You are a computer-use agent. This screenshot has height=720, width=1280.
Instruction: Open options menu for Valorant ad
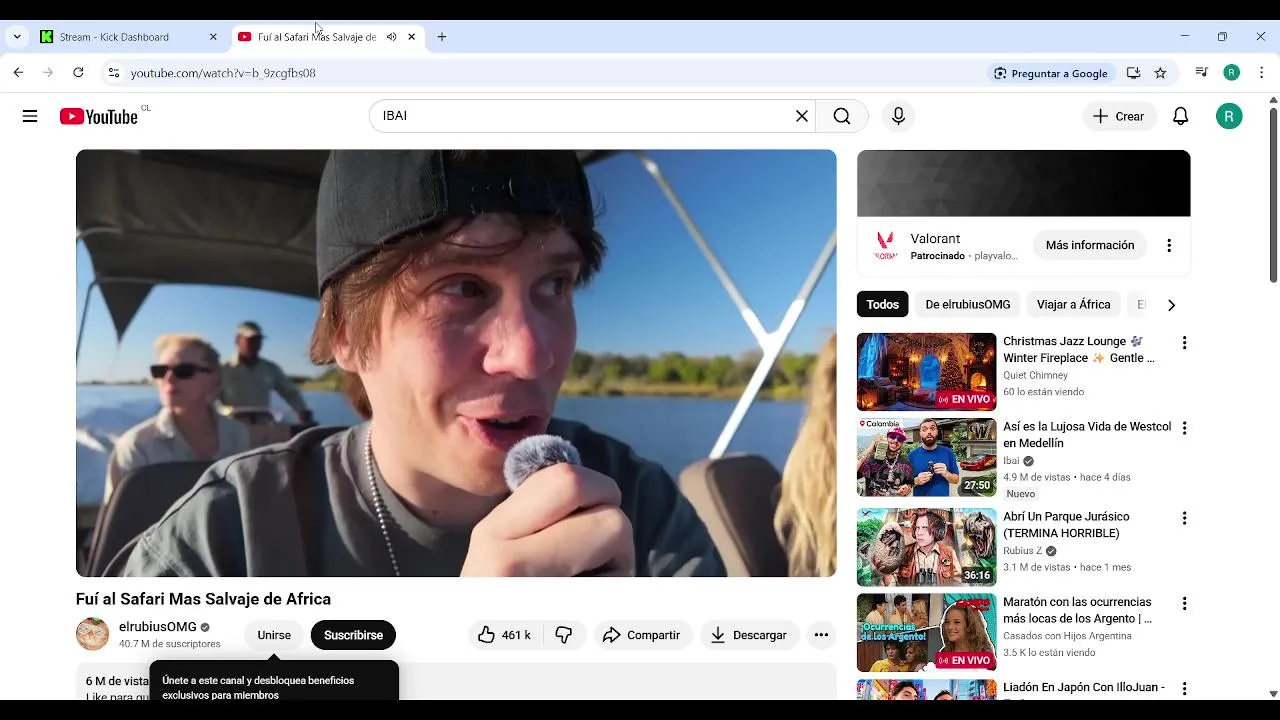click(1169, 245)
